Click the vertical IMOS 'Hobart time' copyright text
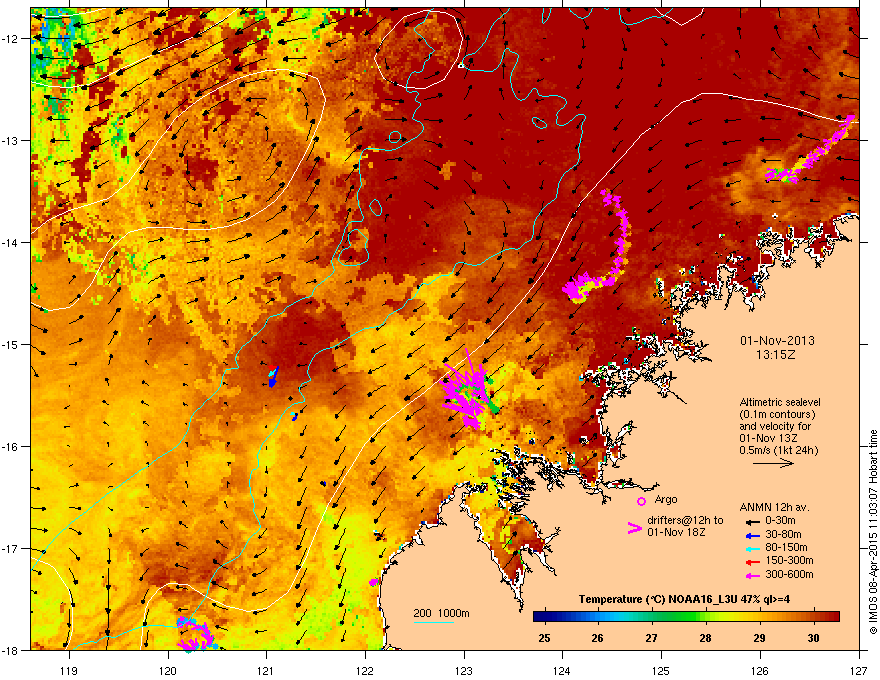880x680 pixels. (873, 532)
